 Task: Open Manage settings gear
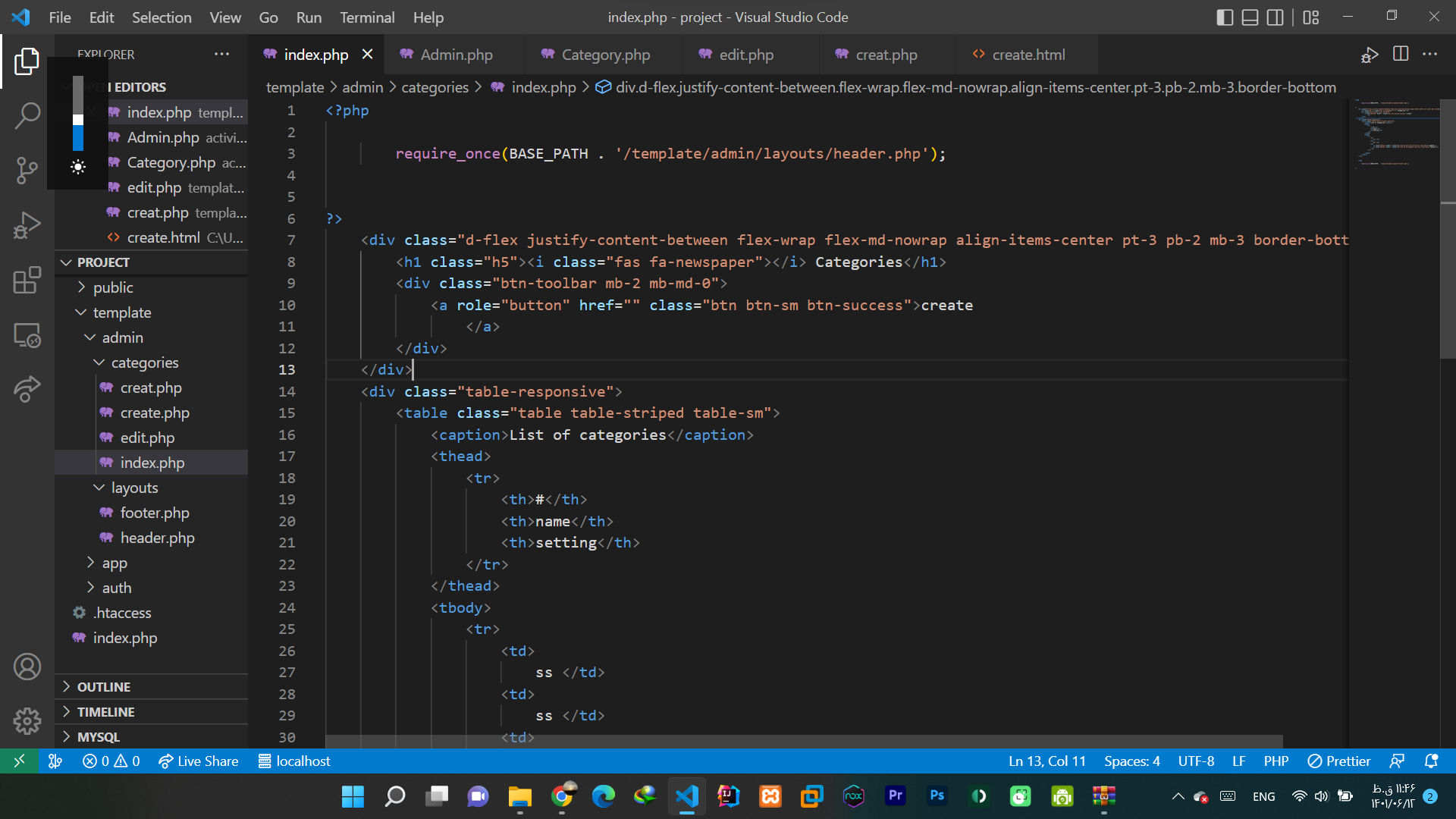tap(27, 721)
